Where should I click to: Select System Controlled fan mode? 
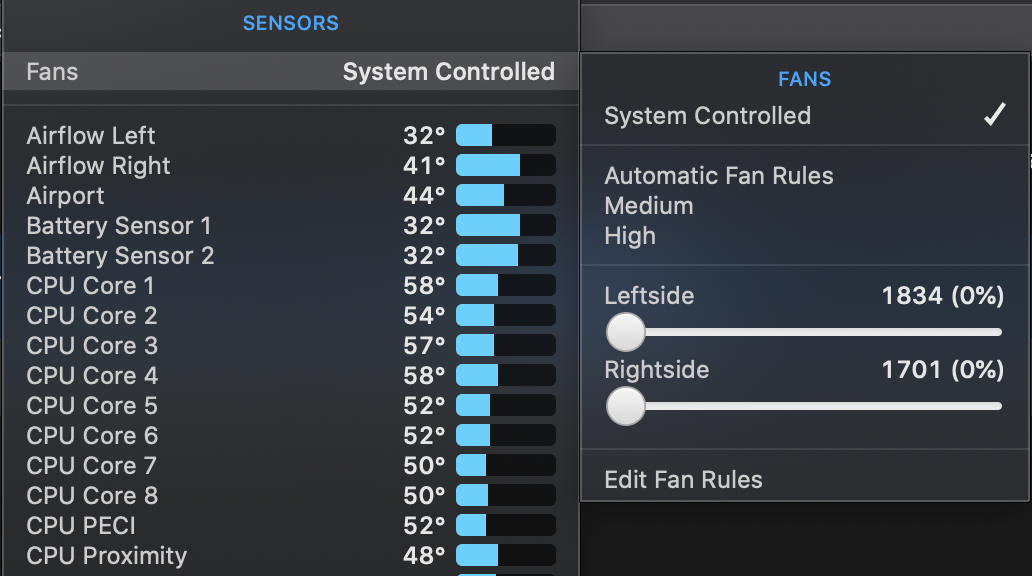707,116
